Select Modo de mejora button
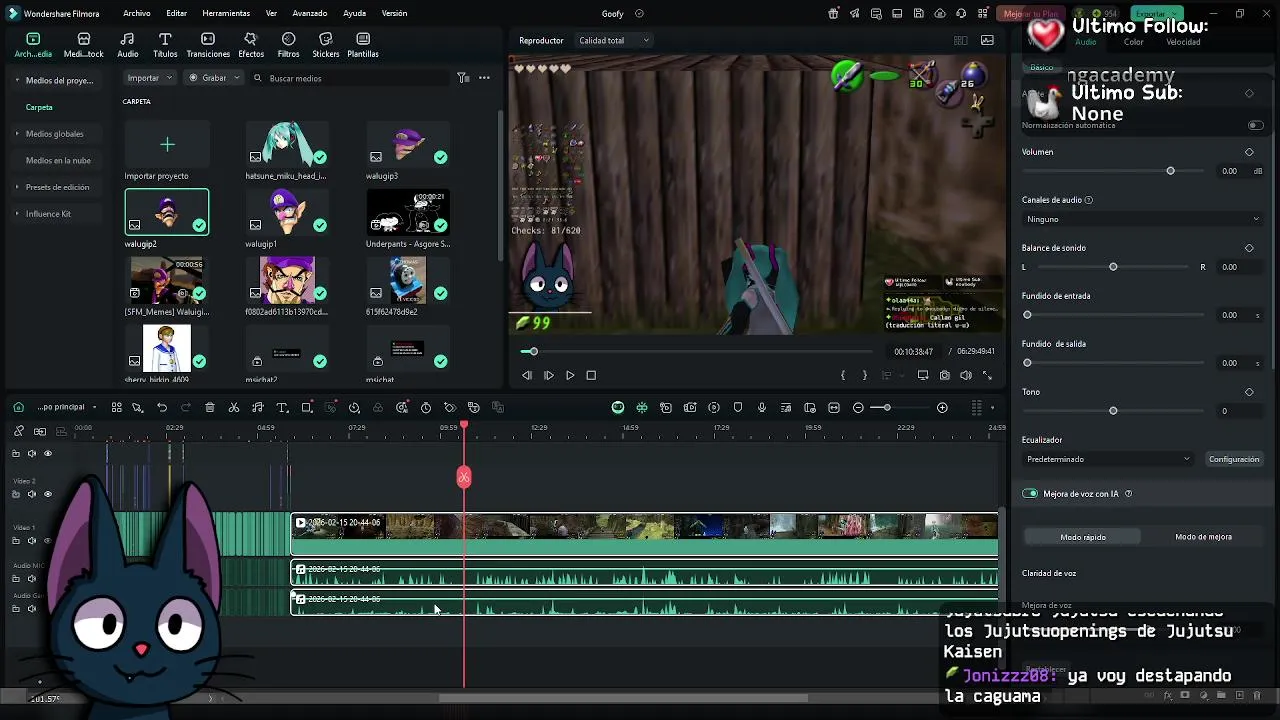Screen dimensions: 1280x720 [1203, 537]
